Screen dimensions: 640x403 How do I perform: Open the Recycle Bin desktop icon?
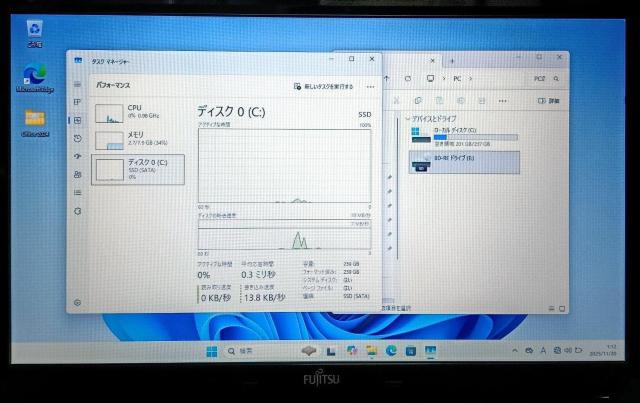(35, 33)
